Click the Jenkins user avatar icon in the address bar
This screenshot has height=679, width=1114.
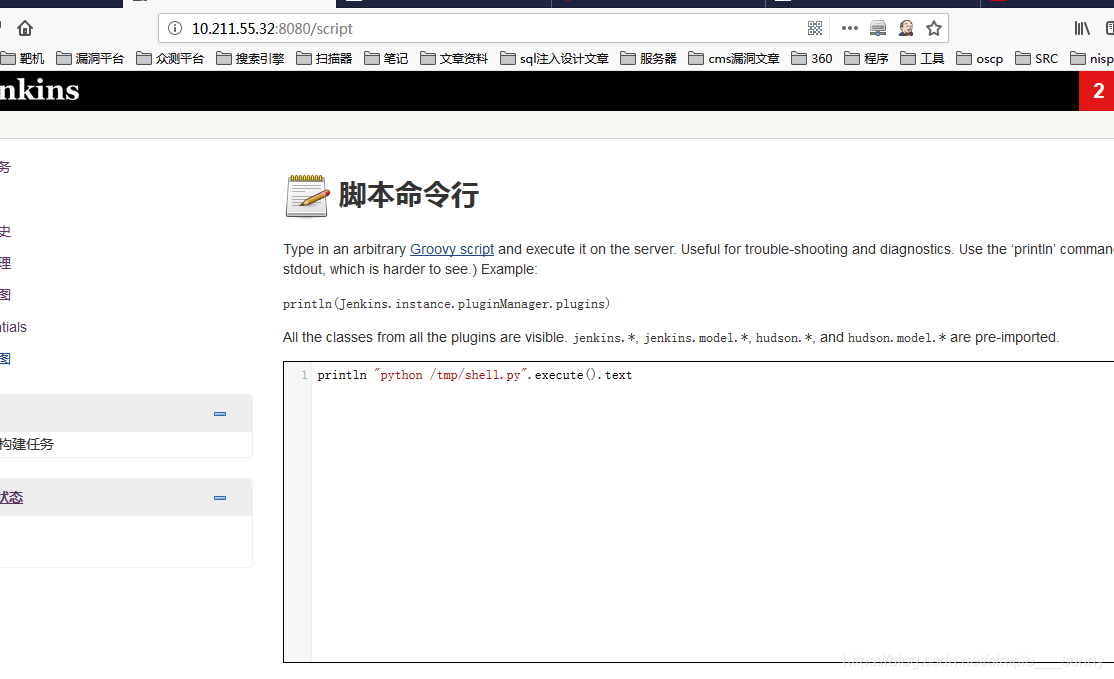pos(905,28)
